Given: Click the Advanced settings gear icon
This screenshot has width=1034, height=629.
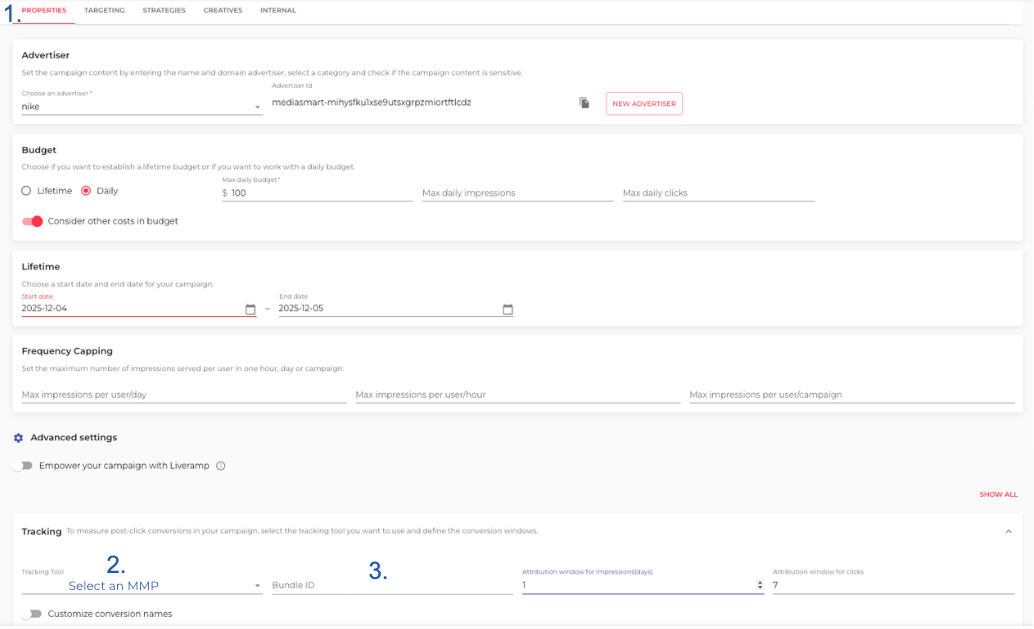Looking at the screenshot, I should [18, 438].
